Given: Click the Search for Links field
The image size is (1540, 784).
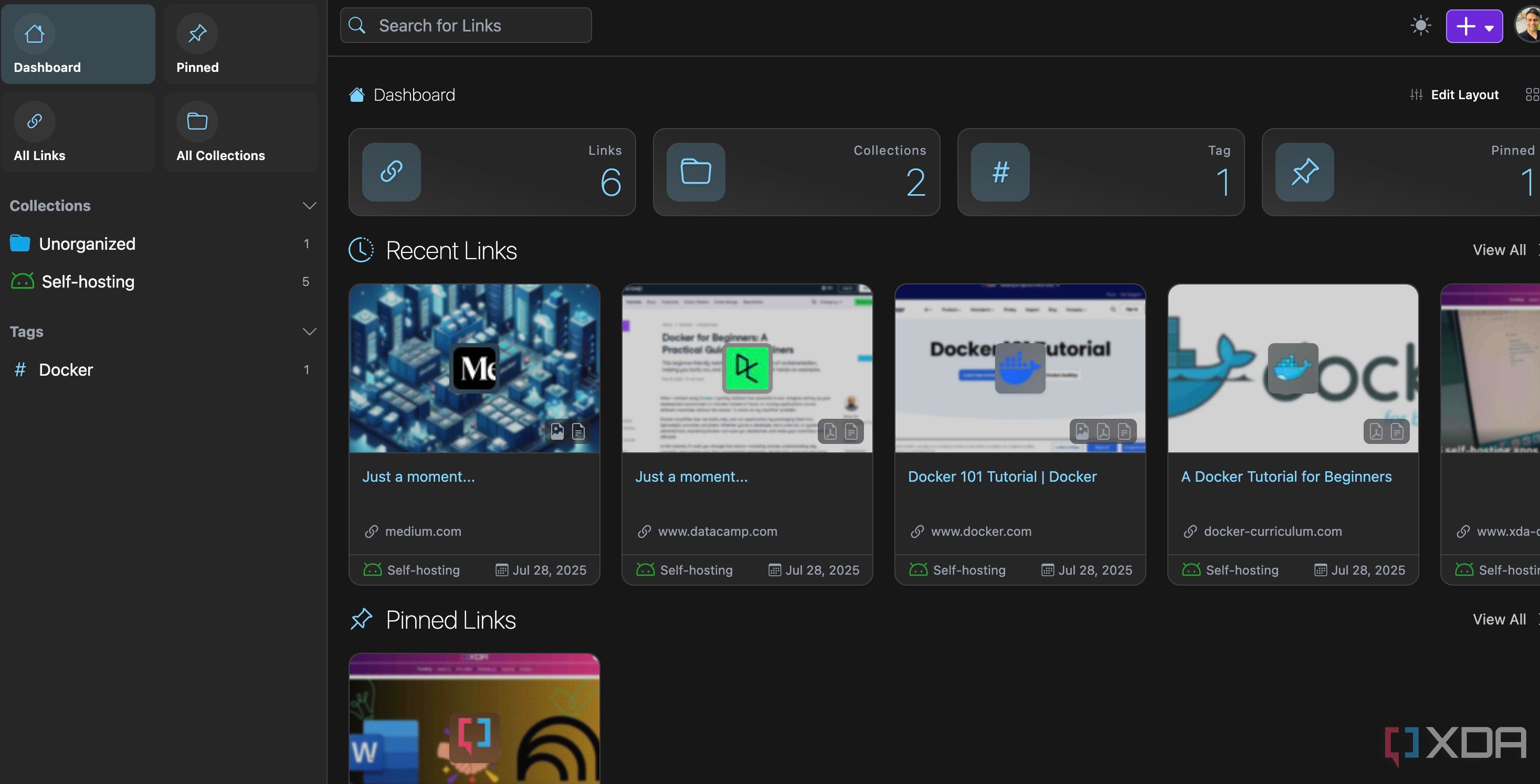Looking at the screenshot, I should pos(466,25).
